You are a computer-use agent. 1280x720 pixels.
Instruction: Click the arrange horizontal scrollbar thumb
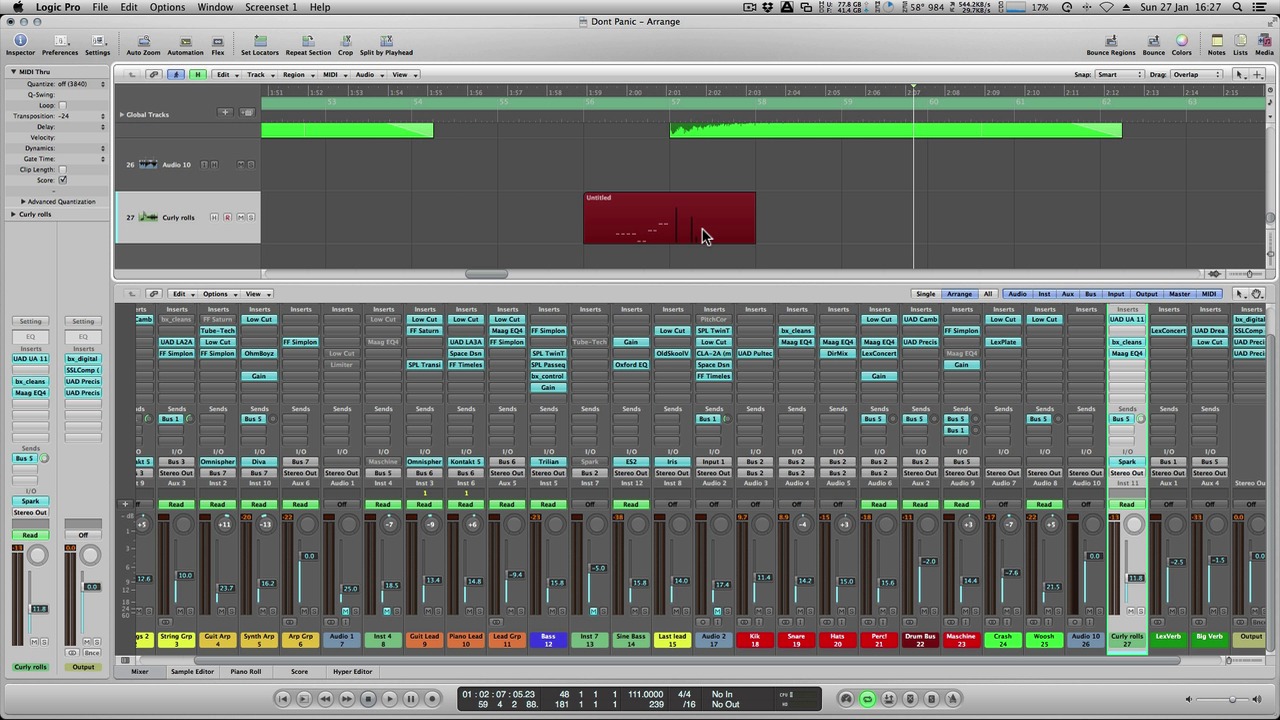click(x=486, y=274)
